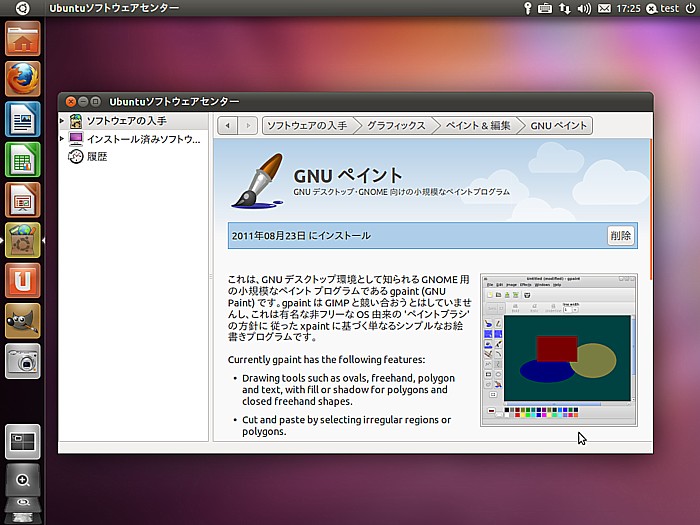
Task: Click the key accessibility indicator icon
Action: click(x=528, y=8)
